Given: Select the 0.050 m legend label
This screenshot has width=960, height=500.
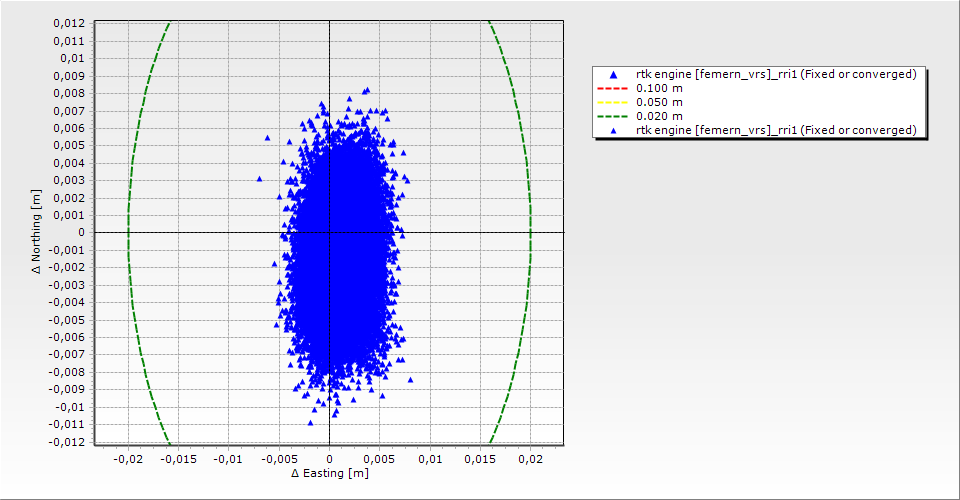Looking at the screenshot, I should (x=659, y=102).
